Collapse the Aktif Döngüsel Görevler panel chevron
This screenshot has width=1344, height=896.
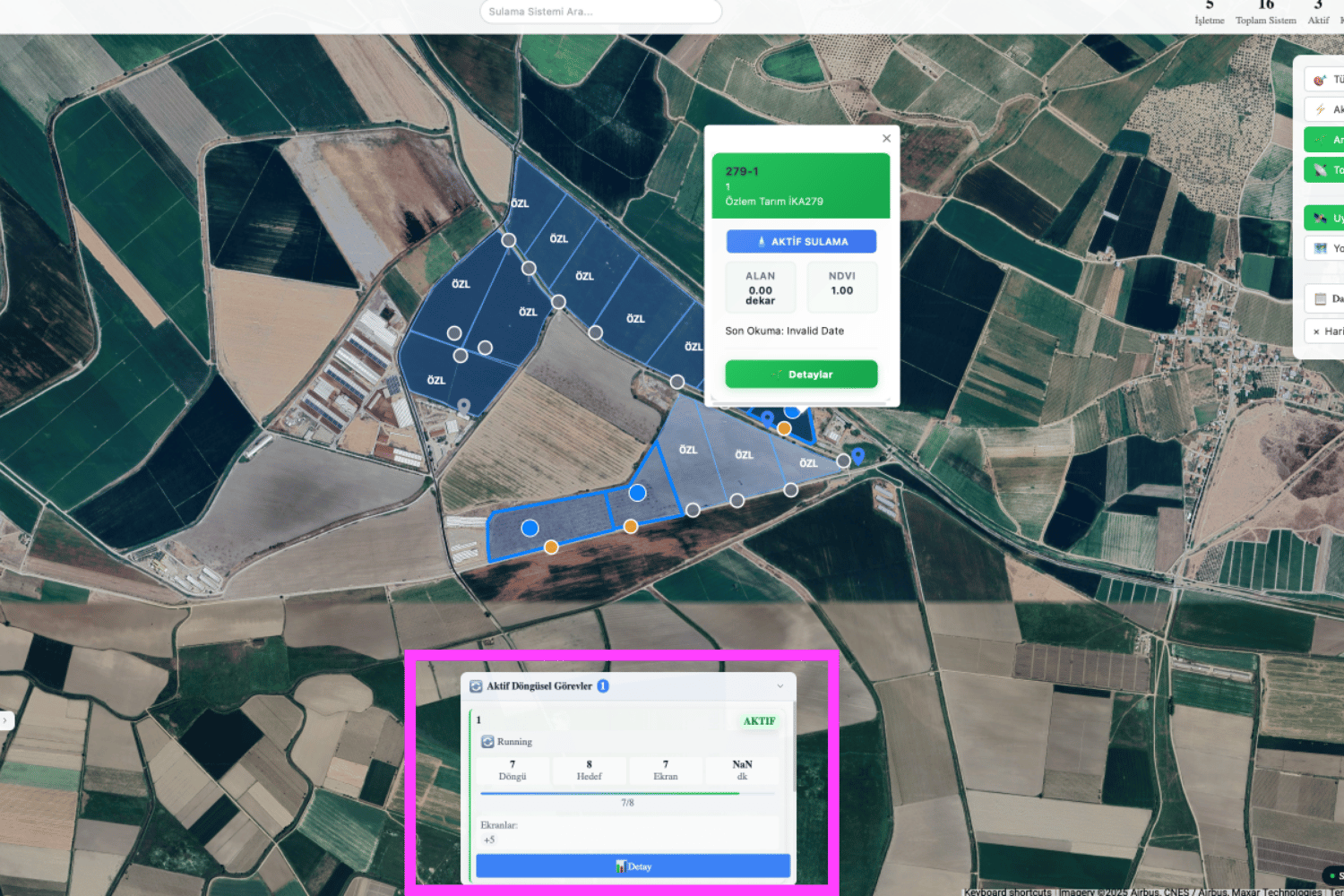click(x=780, y=686)
